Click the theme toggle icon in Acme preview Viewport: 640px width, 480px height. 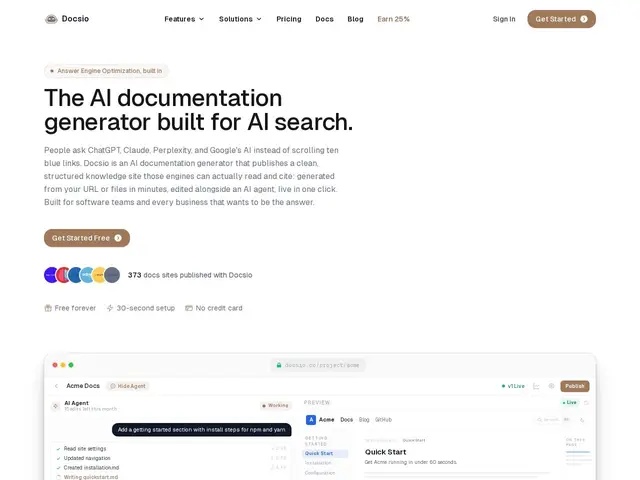pyautogui.click(x=582, y=420)
